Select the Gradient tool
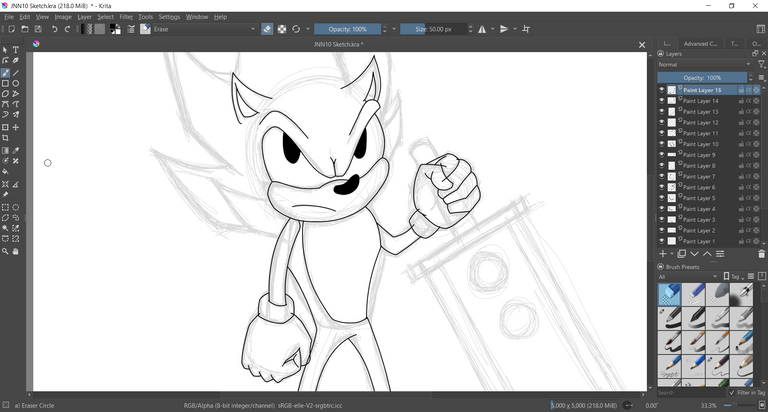The width and height of the screenshot is (768, 412). [5, 150]
